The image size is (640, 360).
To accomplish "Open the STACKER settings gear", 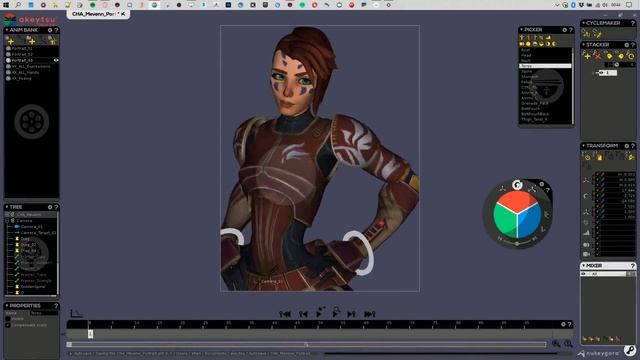I will pyautogui.click(x=627, y=45).
